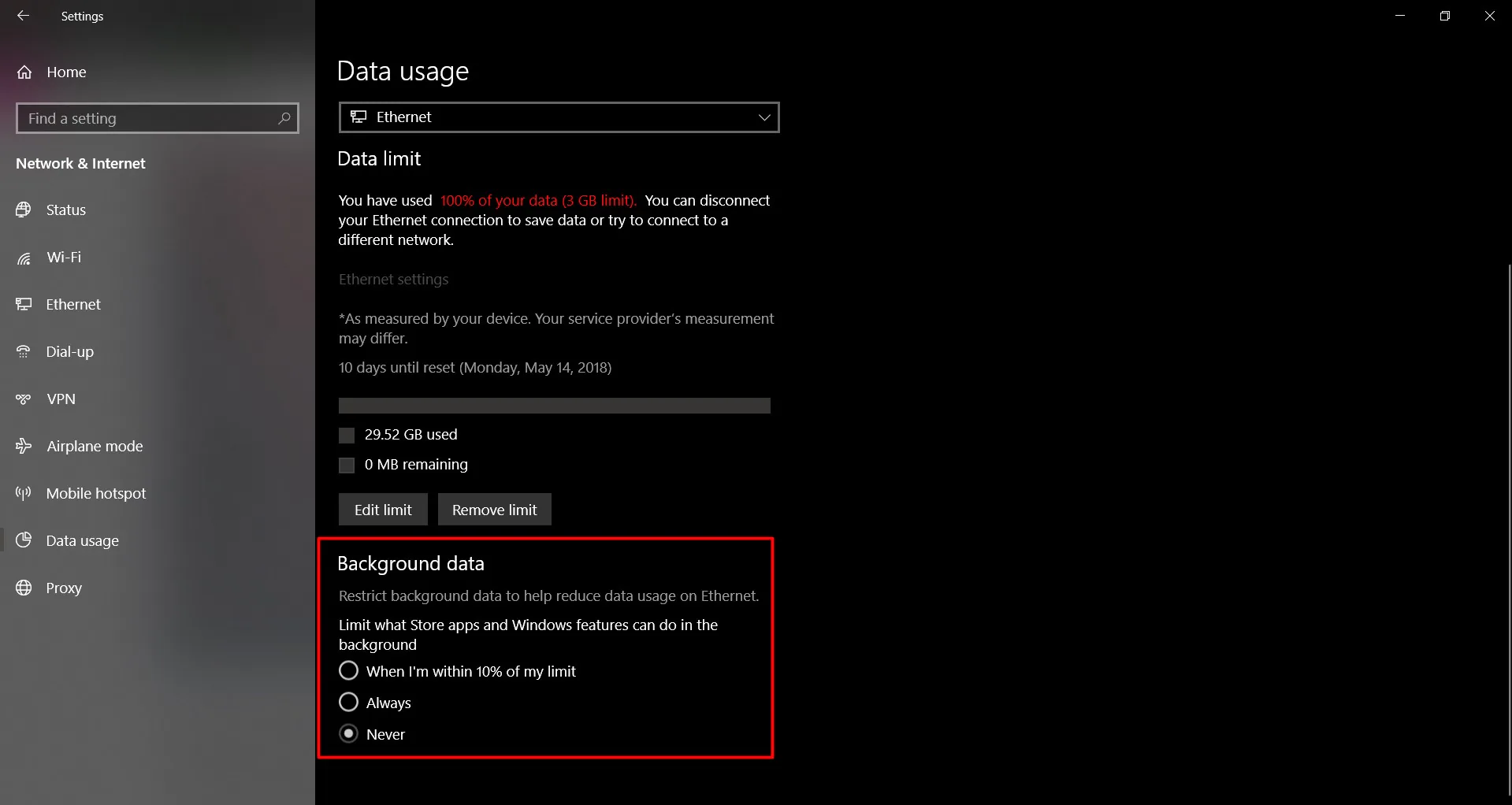Open the Ethernet settings link
The width and height of the screenshot is (1512, 805).
click(x=393, y=280)
